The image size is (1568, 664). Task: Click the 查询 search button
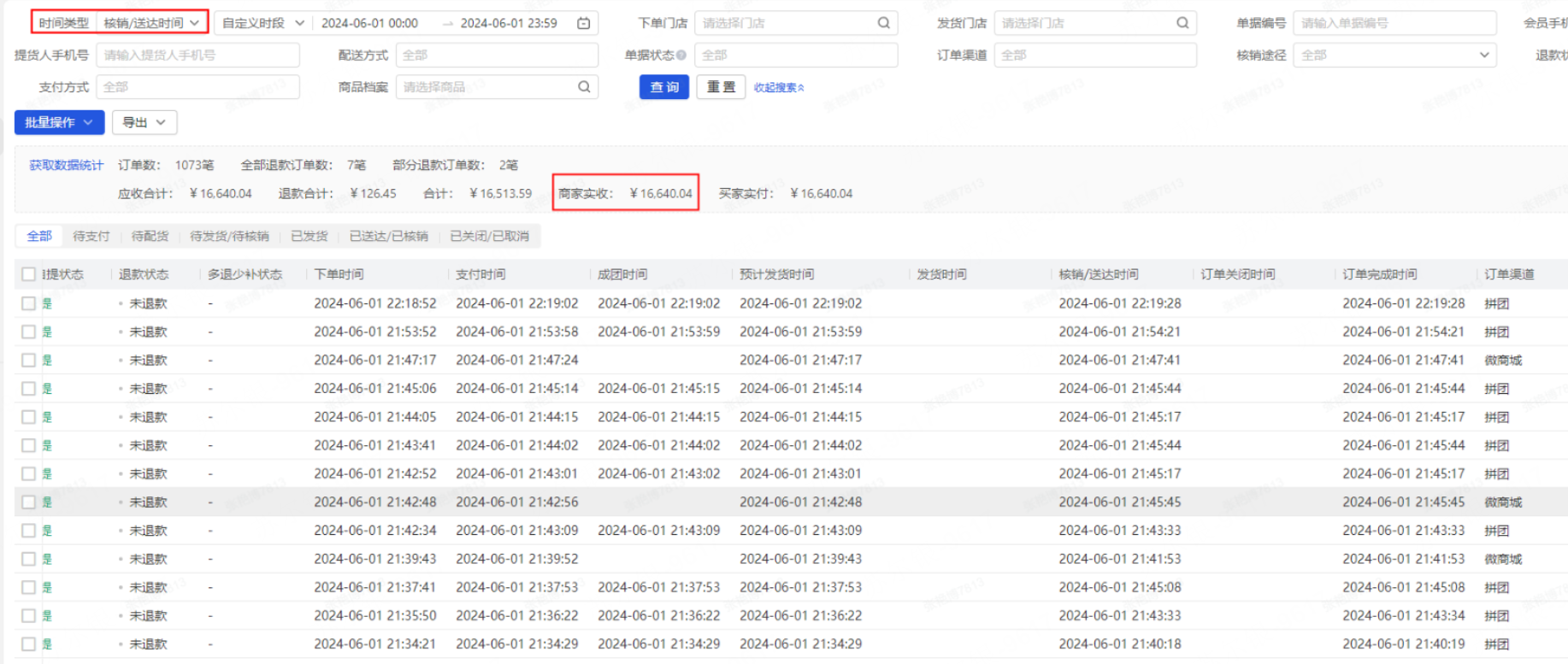coord(664,87)
